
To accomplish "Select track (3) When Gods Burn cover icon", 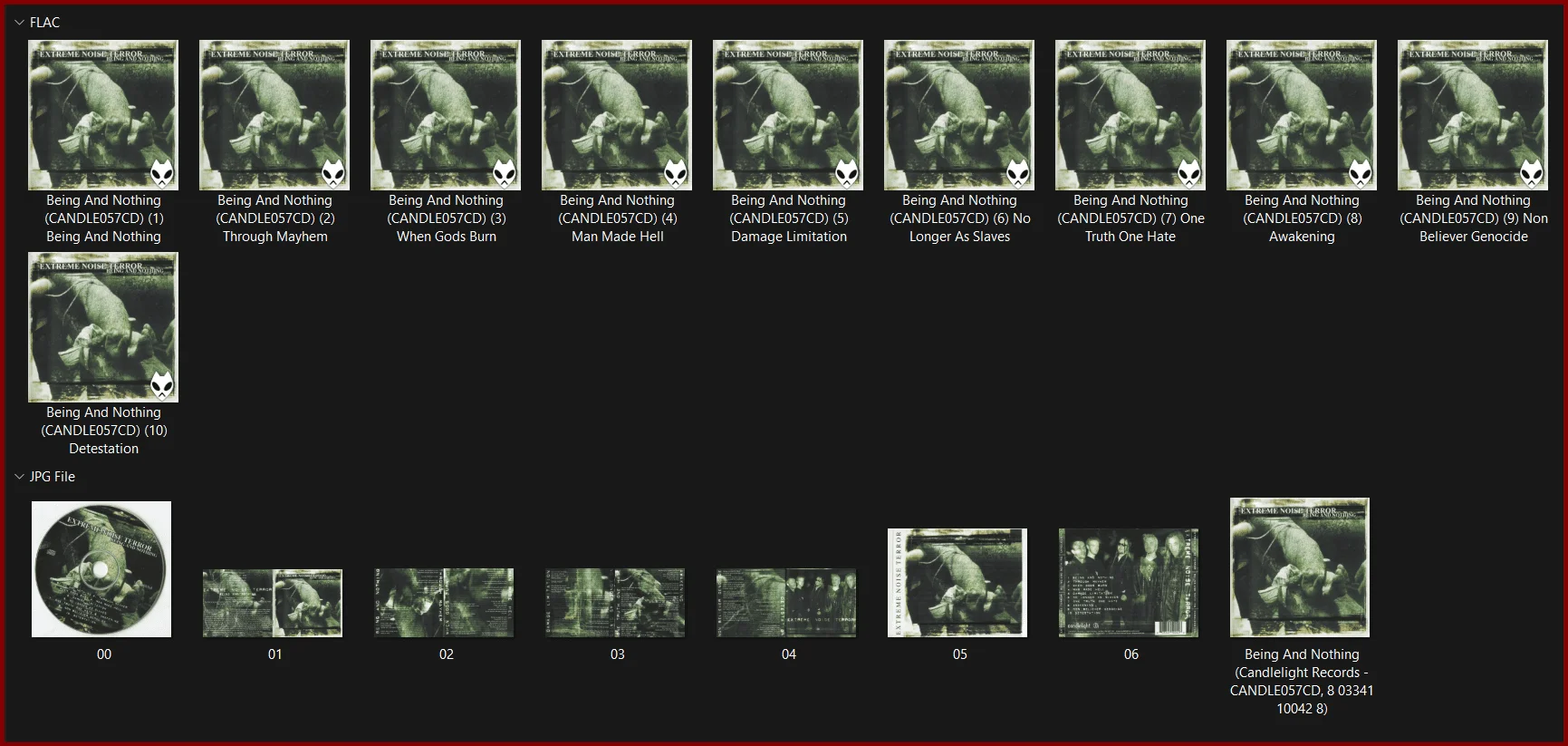I will tap(446, 115).
